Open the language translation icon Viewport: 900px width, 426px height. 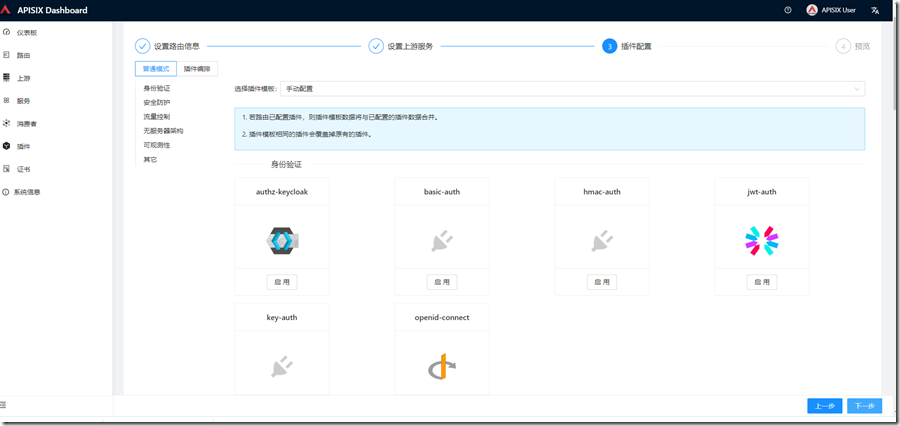tap(875, 10)
